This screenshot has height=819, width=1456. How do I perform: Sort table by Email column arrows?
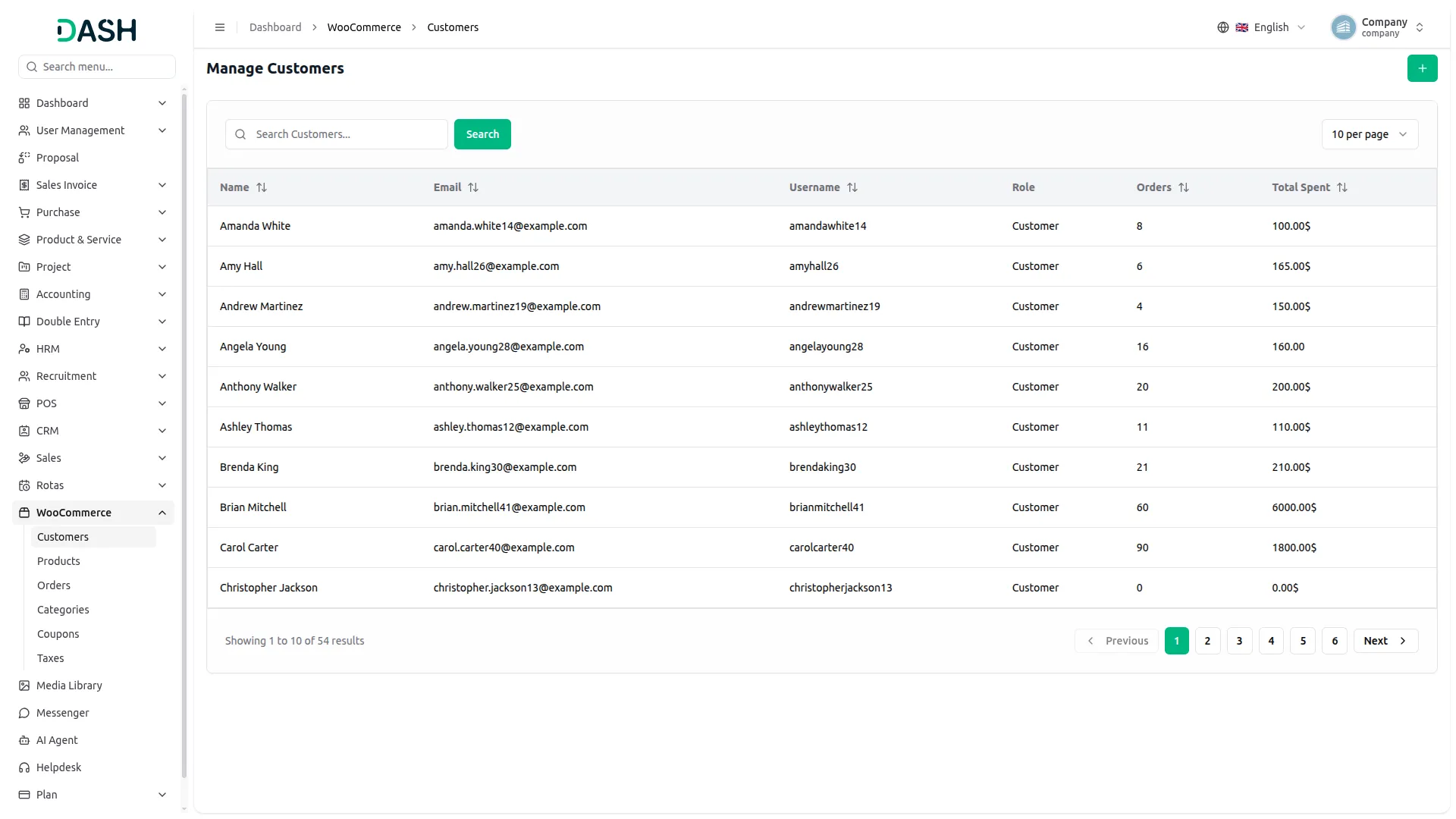(473, 187)
